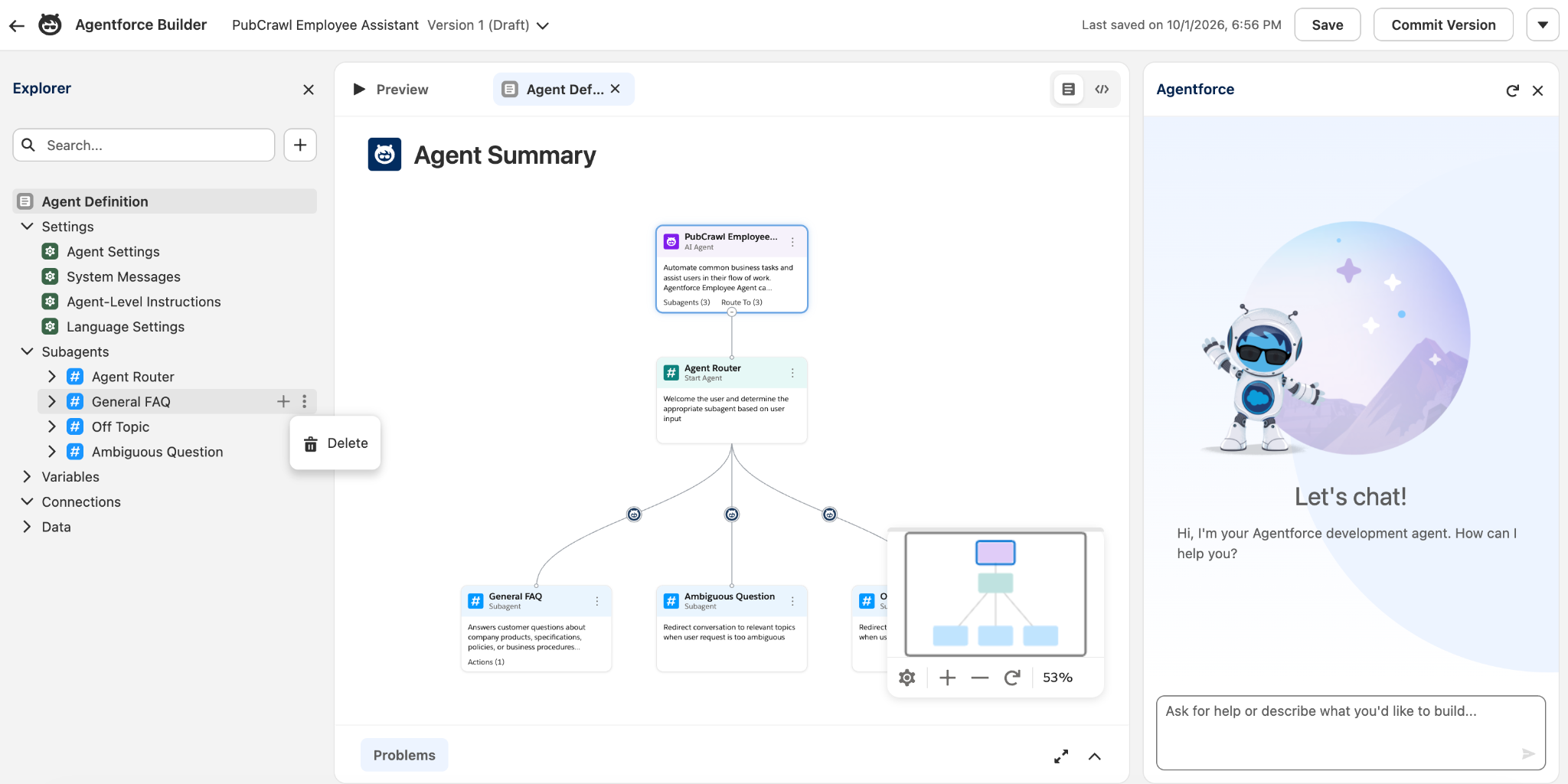The width and height of the screenshot is (1568, 784).
Task: Click the canvas settings gear icon
Action: point(907,678)
